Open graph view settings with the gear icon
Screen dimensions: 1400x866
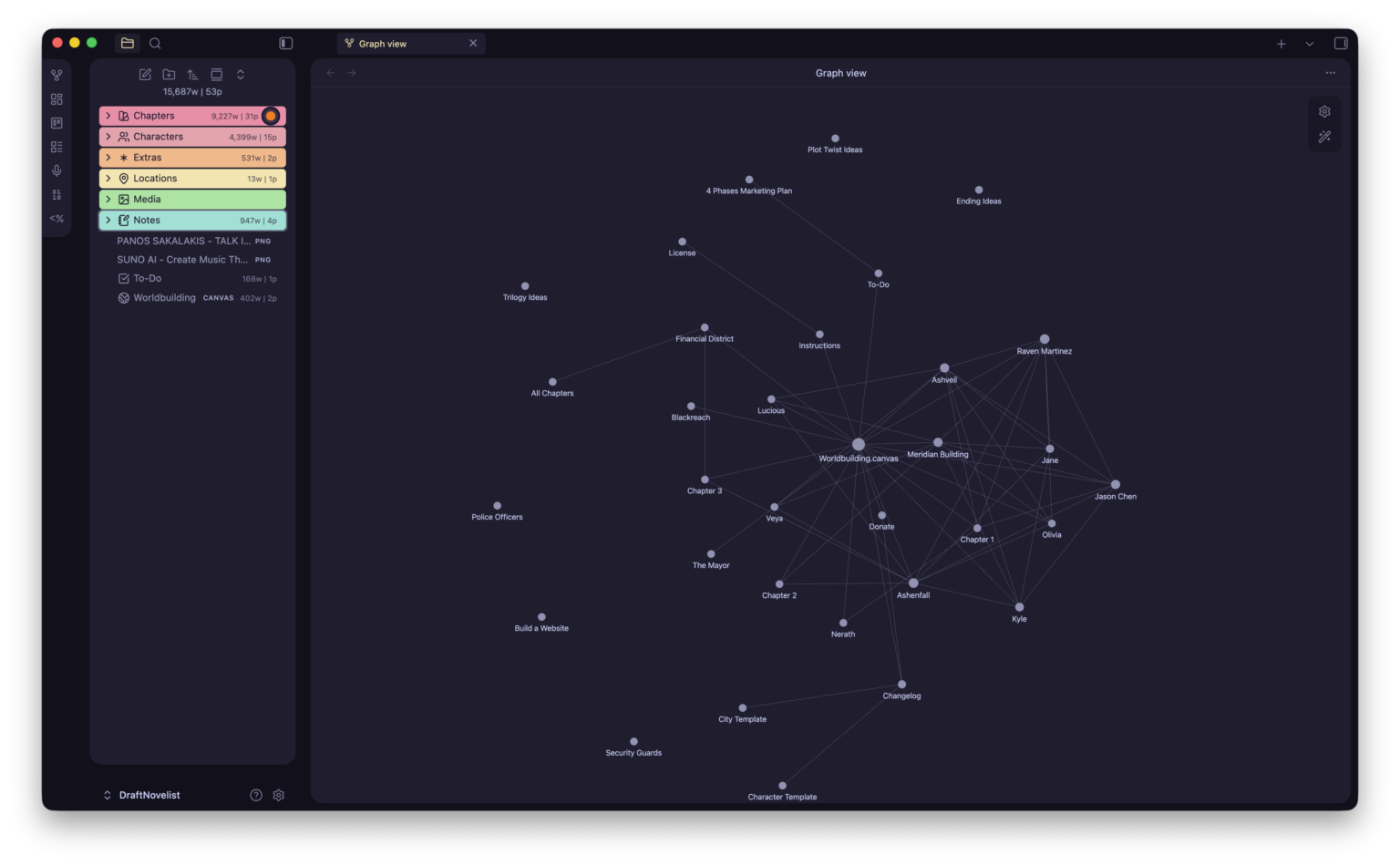point(1324,111)
